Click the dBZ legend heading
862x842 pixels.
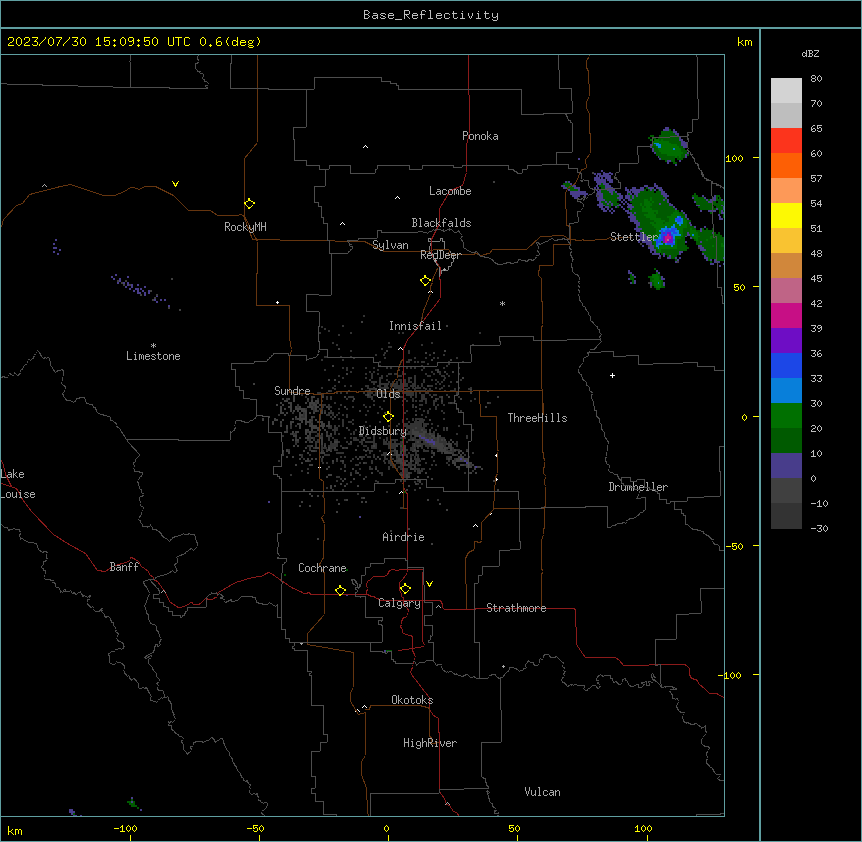pyautogui.click(x=810, y=53)
